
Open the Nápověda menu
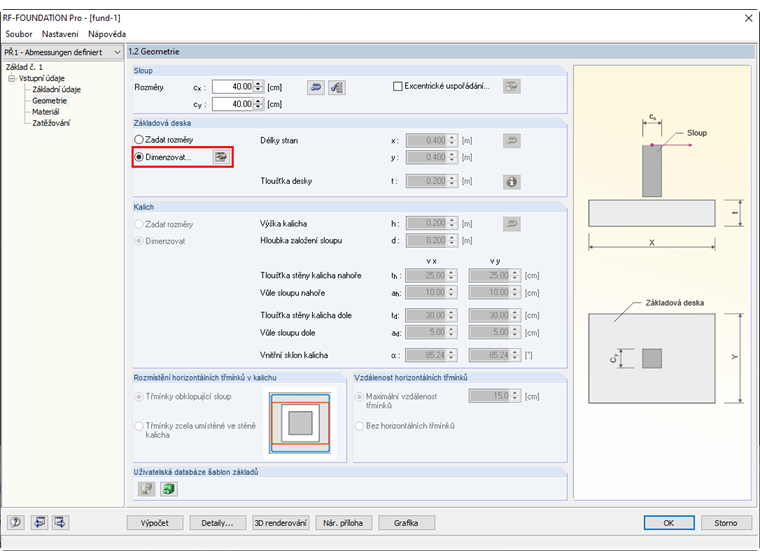click(x=107, y=34)
